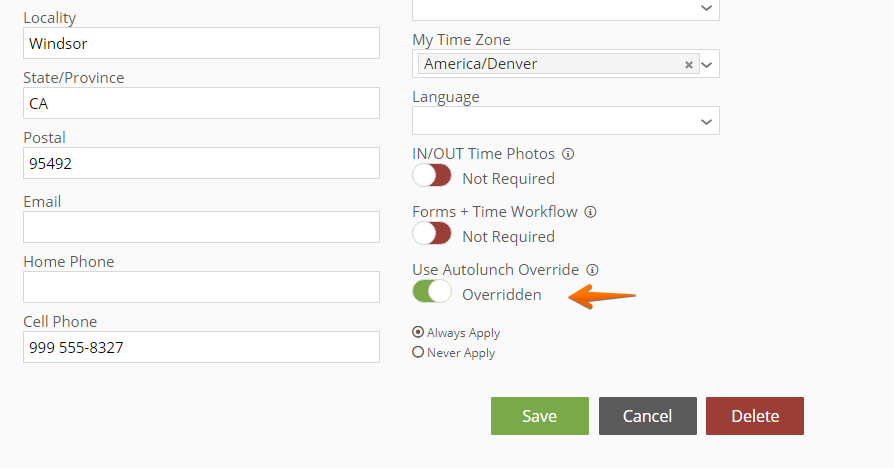This screenshot has height=468, width=894.
Task: Select the Never Apply radio option
Action: tap(418, 352)
